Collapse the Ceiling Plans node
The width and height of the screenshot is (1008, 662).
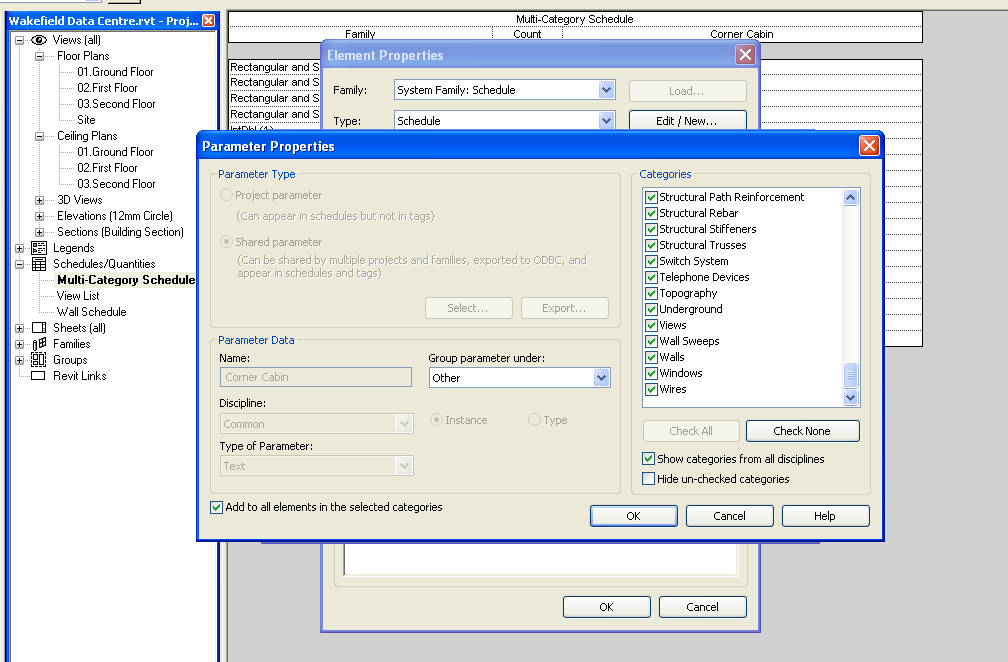(x=39, y=136)
